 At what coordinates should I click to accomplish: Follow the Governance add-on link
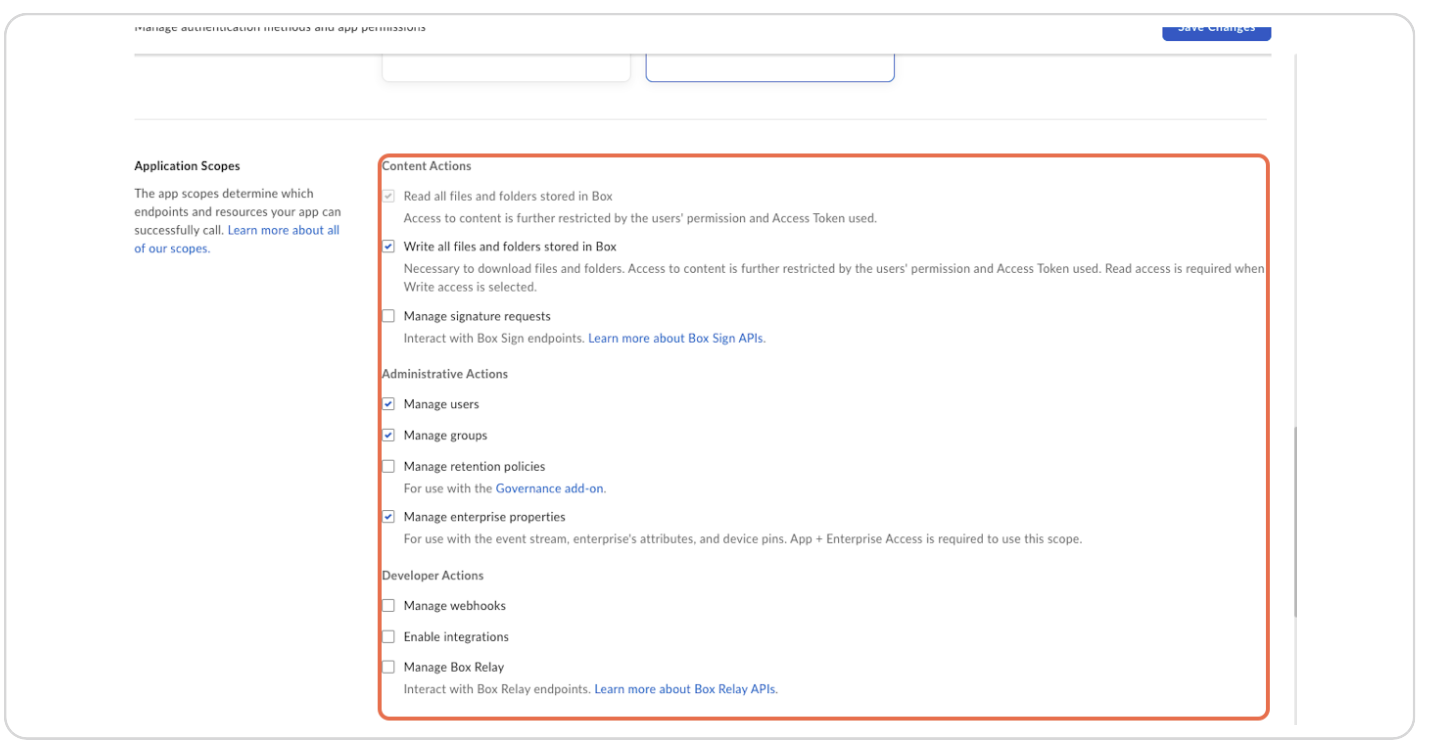click(x=550, y=488)
